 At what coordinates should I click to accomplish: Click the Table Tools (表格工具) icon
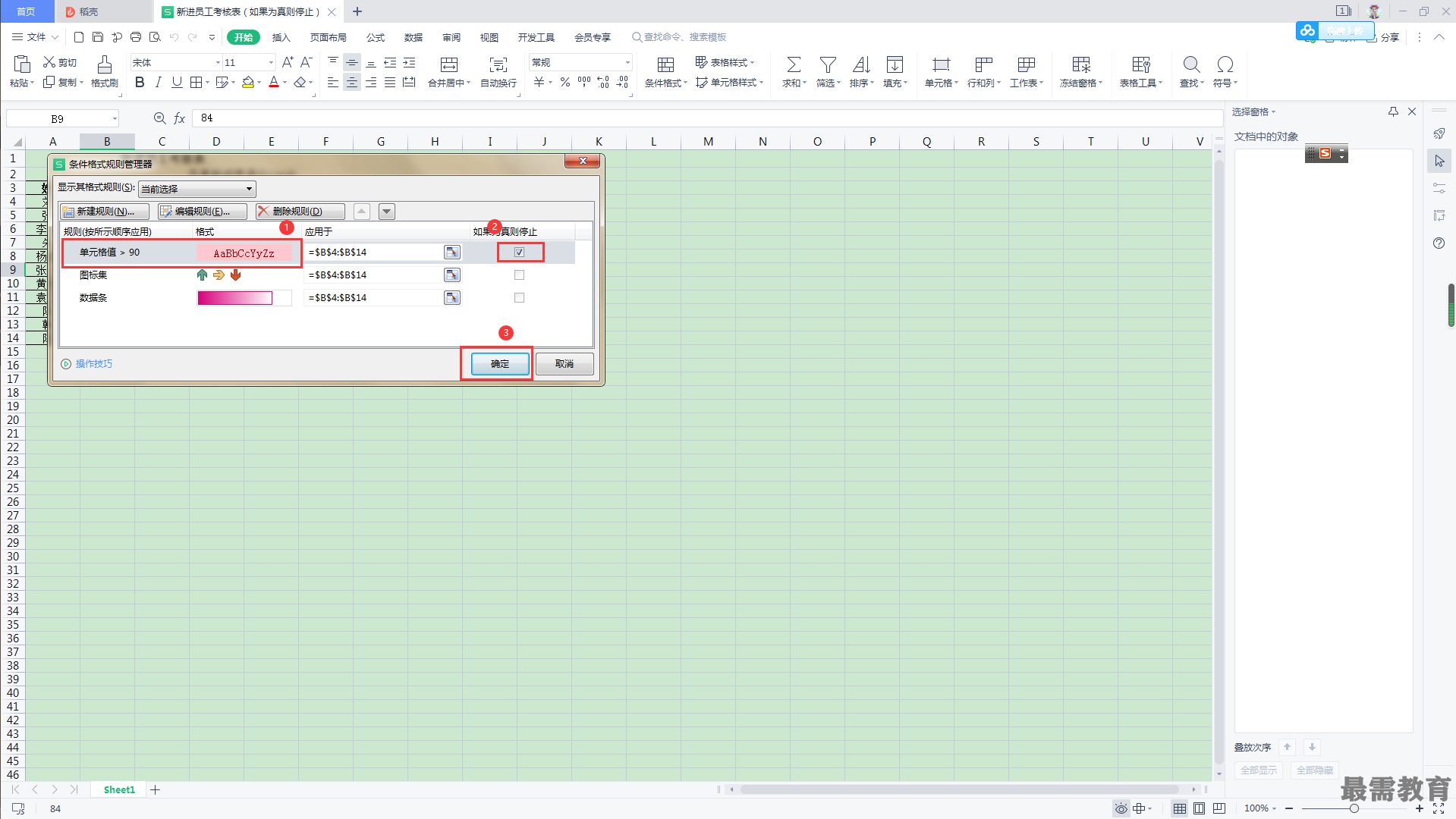(x=1140, y=64)
